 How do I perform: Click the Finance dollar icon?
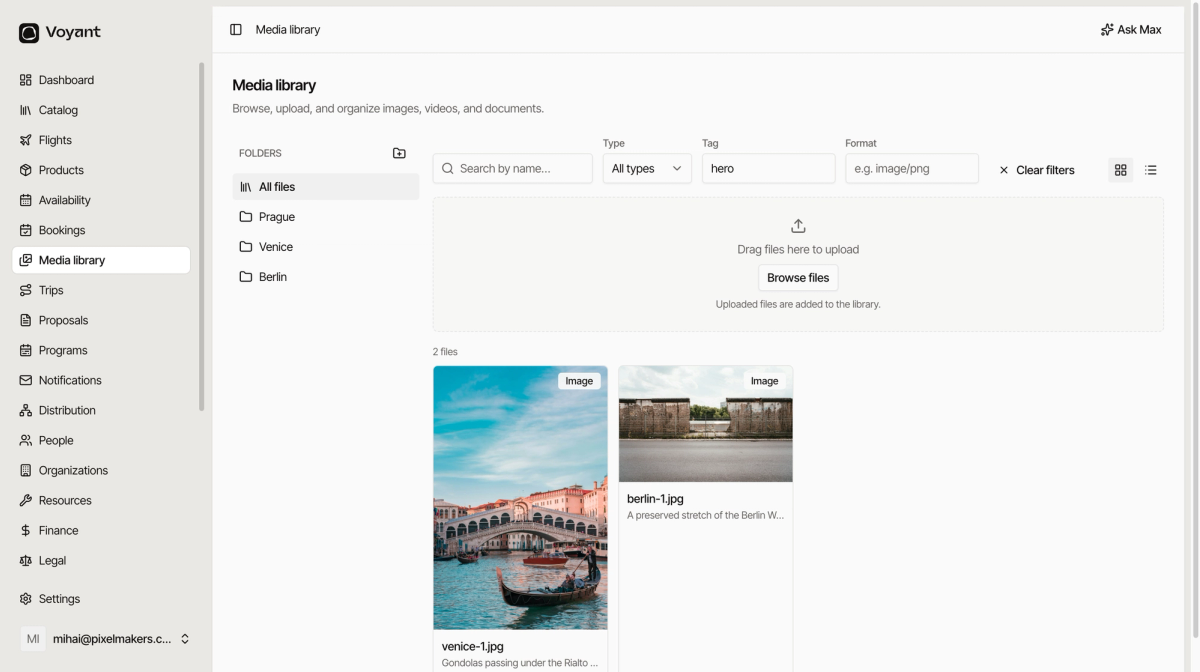[26, 530]
